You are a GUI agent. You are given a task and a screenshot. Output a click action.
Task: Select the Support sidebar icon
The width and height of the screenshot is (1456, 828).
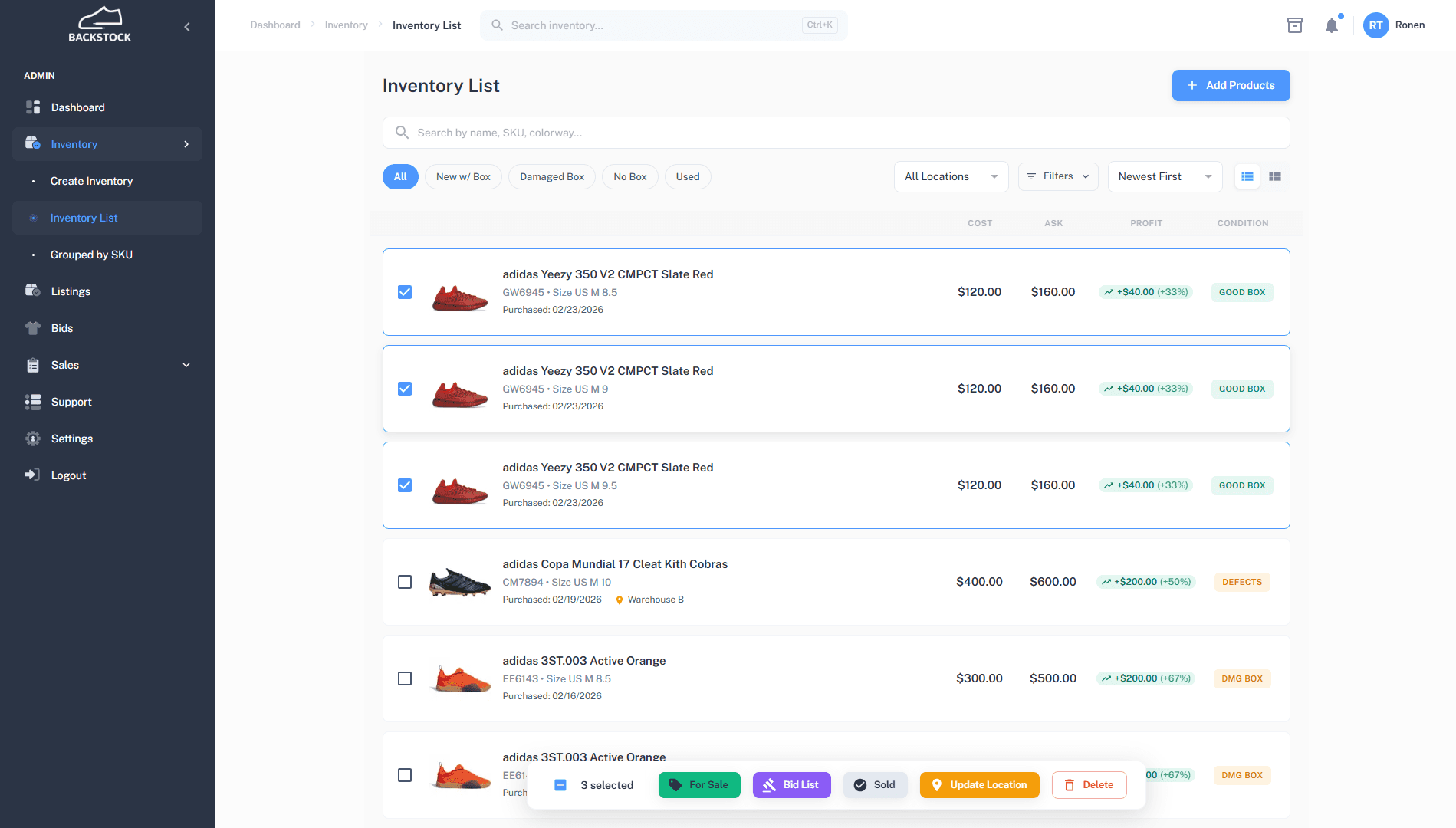click(34, 401)
